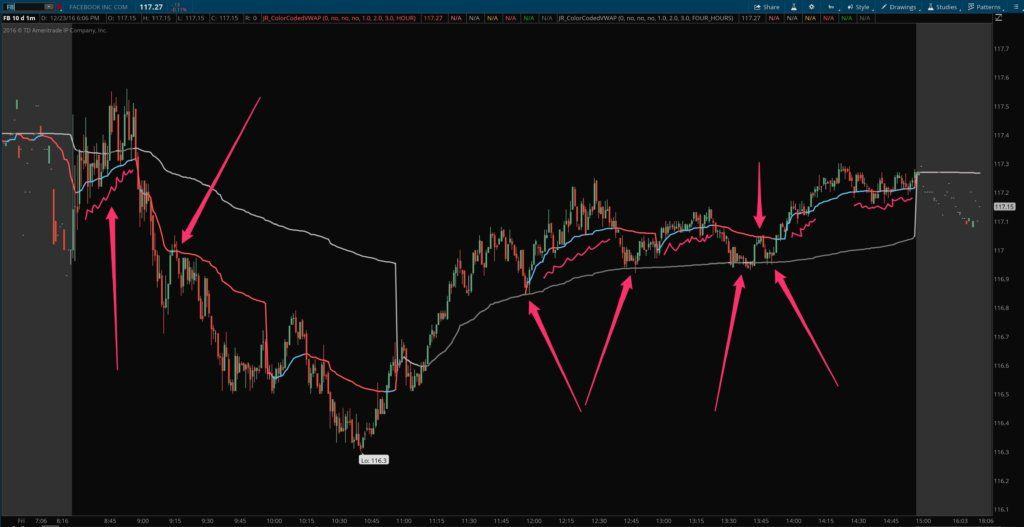This screenshot has height=527, width=1024.
Task: Open the Patterns menu
Action: [x=985, y=7]
